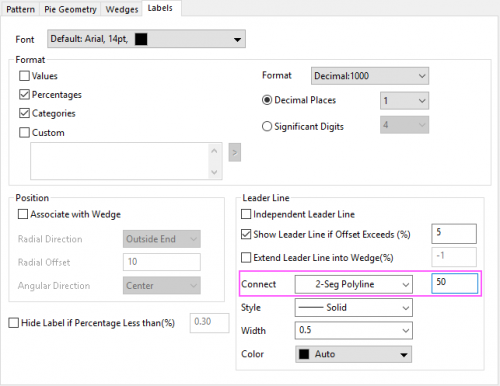Check Hide Label if Percentage Less than
Viewport: 500px width, 386px height.
[13, 323]
